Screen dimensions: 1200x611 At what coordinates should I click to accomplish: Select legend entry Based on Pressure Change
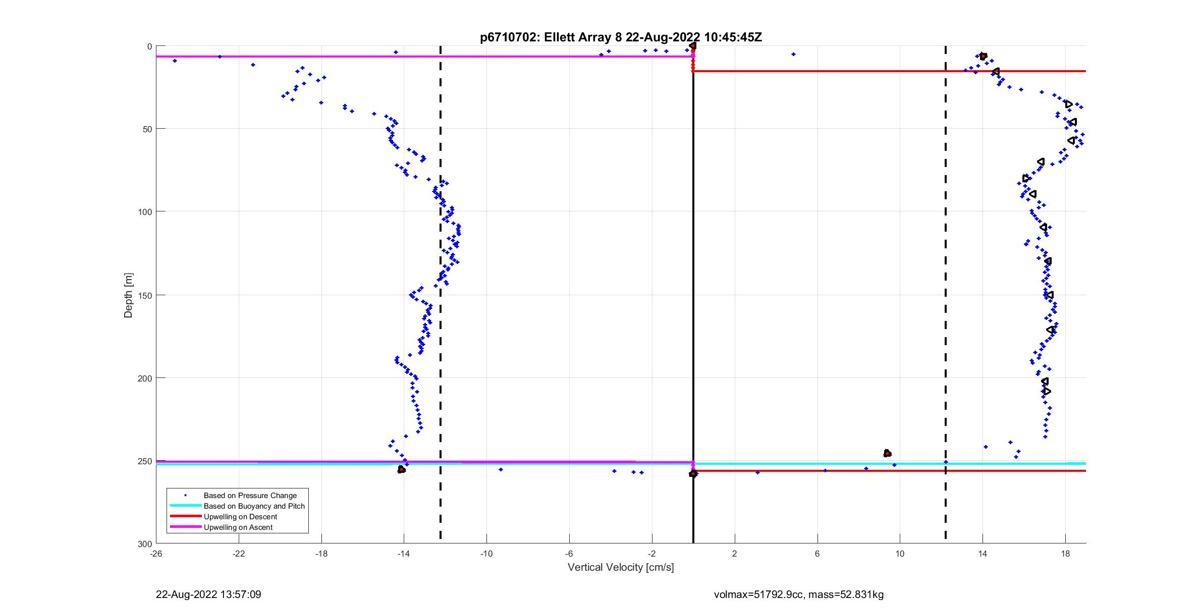tap(250, 495)
